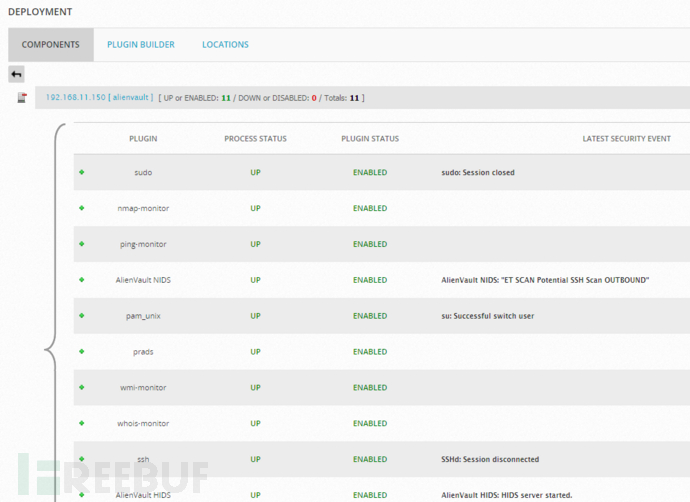
Task: Click 'su: Successful switch user' event
Action: pos(488,316)
